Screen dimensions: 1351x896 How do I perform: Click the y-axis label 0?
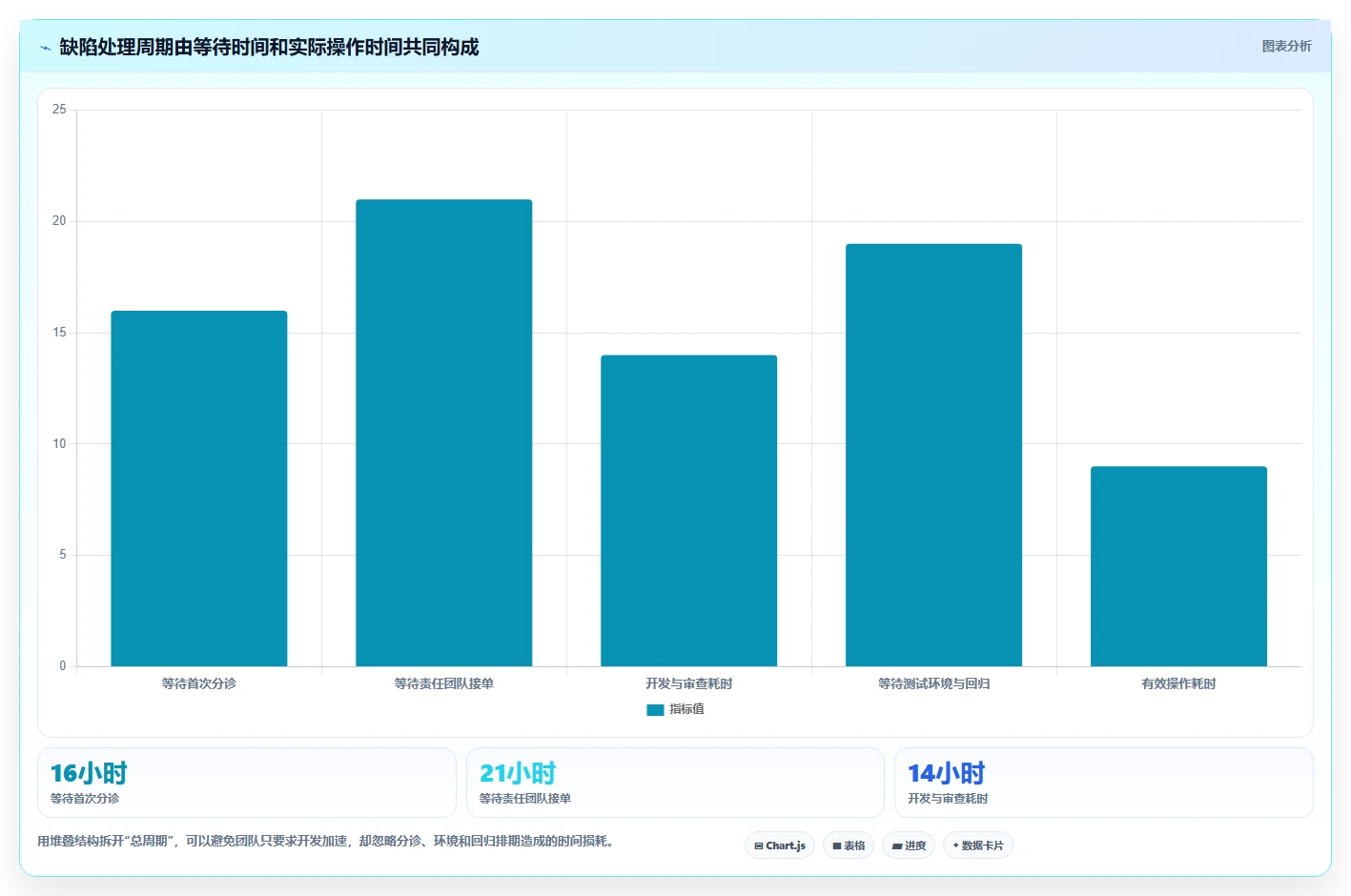pos(63,666)
